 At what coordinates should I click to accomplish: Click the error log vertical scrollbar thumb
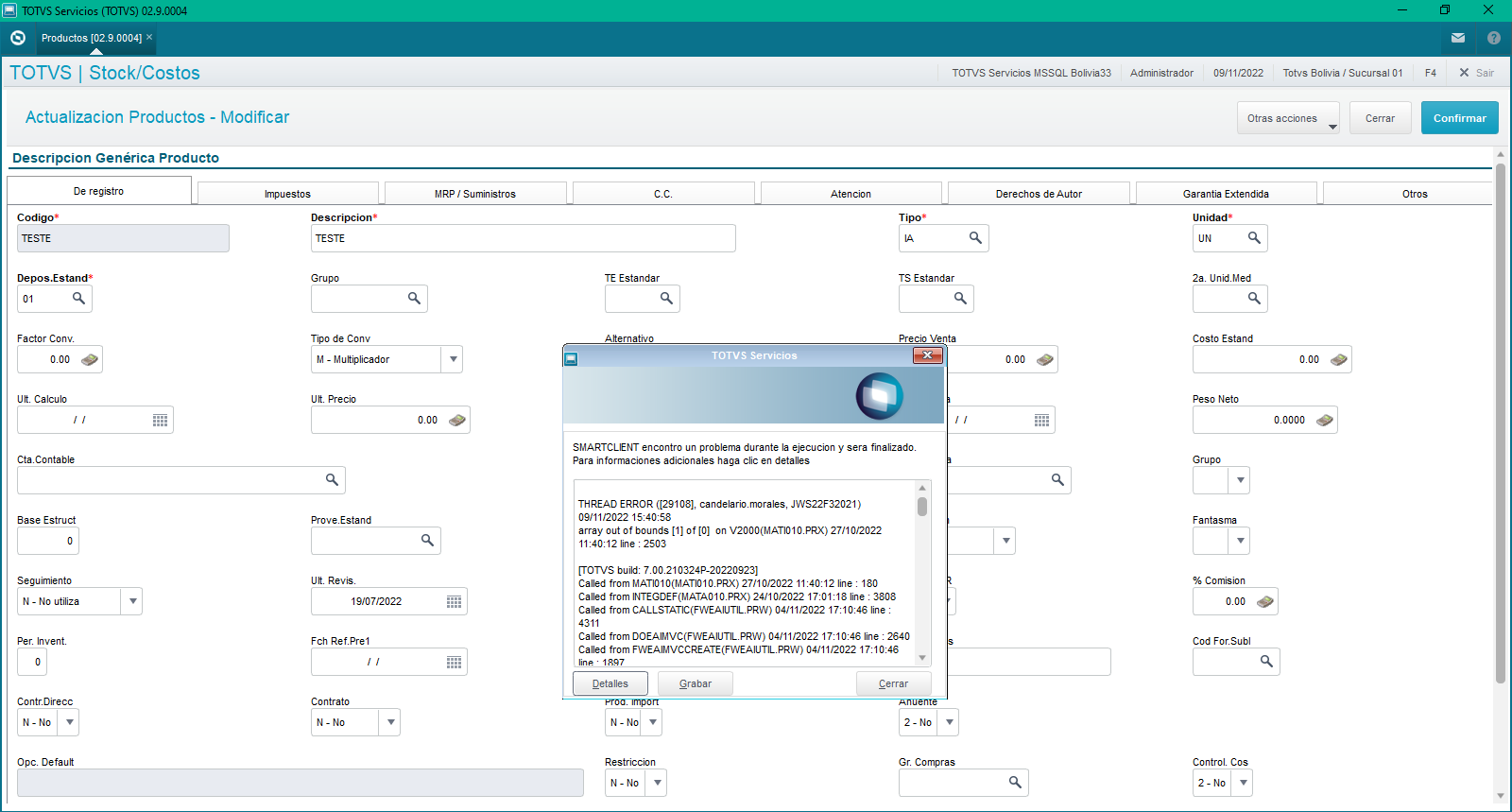[x=922, y=507]
